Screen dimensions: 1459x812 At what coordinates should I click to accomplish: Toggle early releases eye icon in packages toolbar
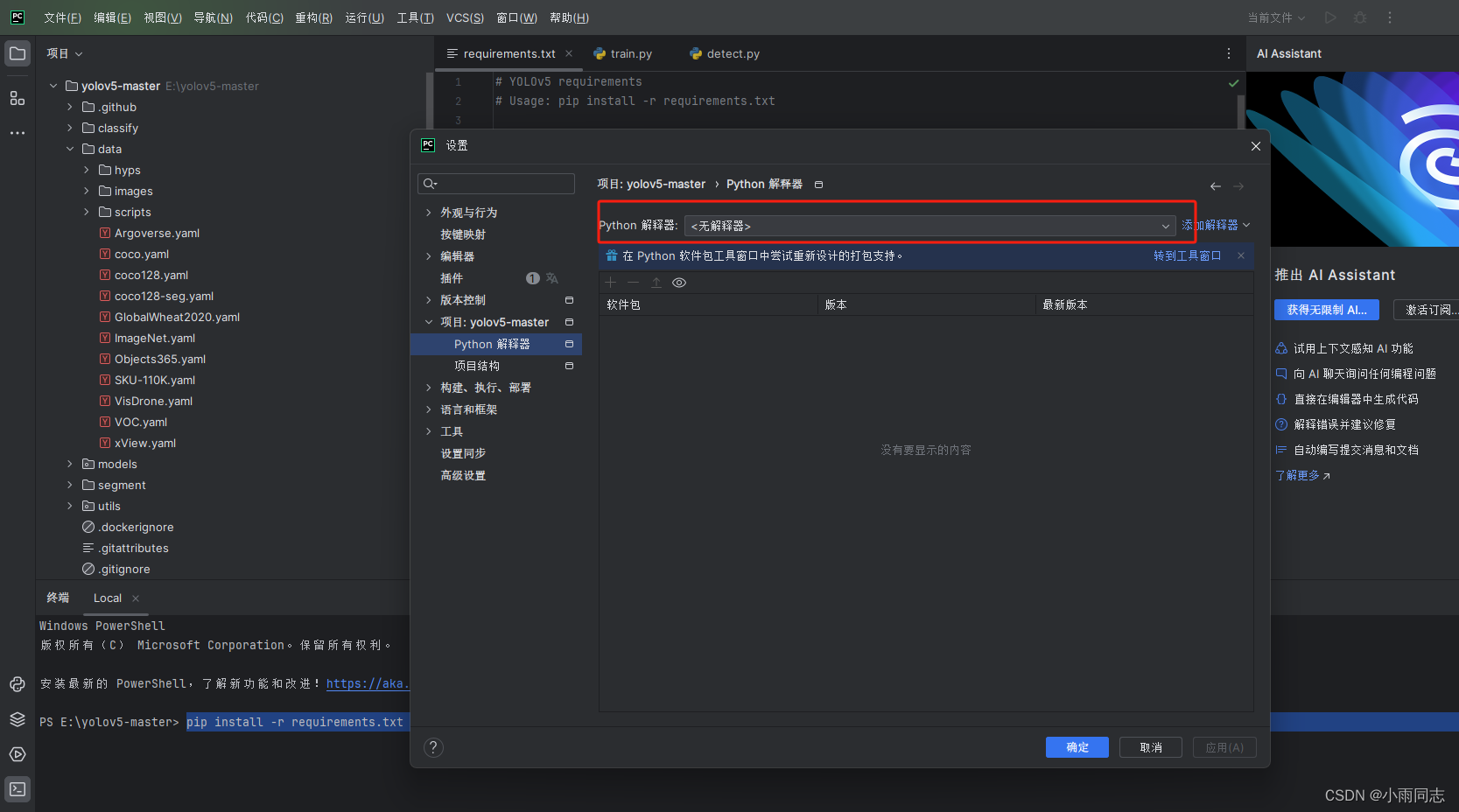[679, 282]
